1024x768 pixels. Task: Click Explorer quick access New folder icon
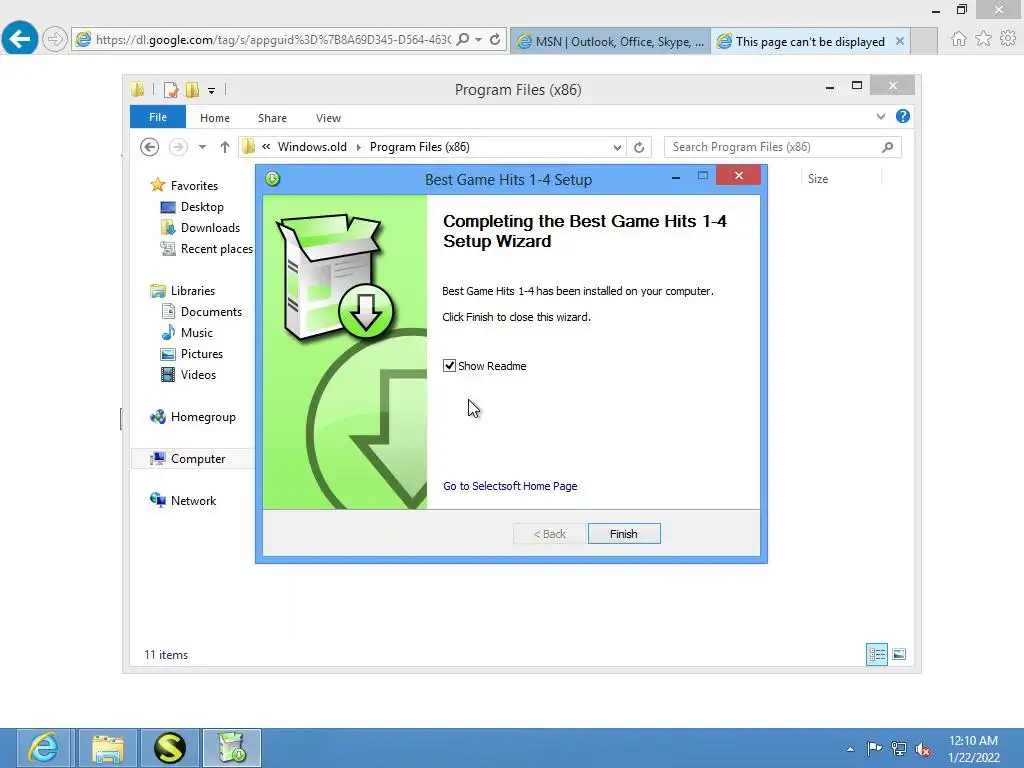192,89
